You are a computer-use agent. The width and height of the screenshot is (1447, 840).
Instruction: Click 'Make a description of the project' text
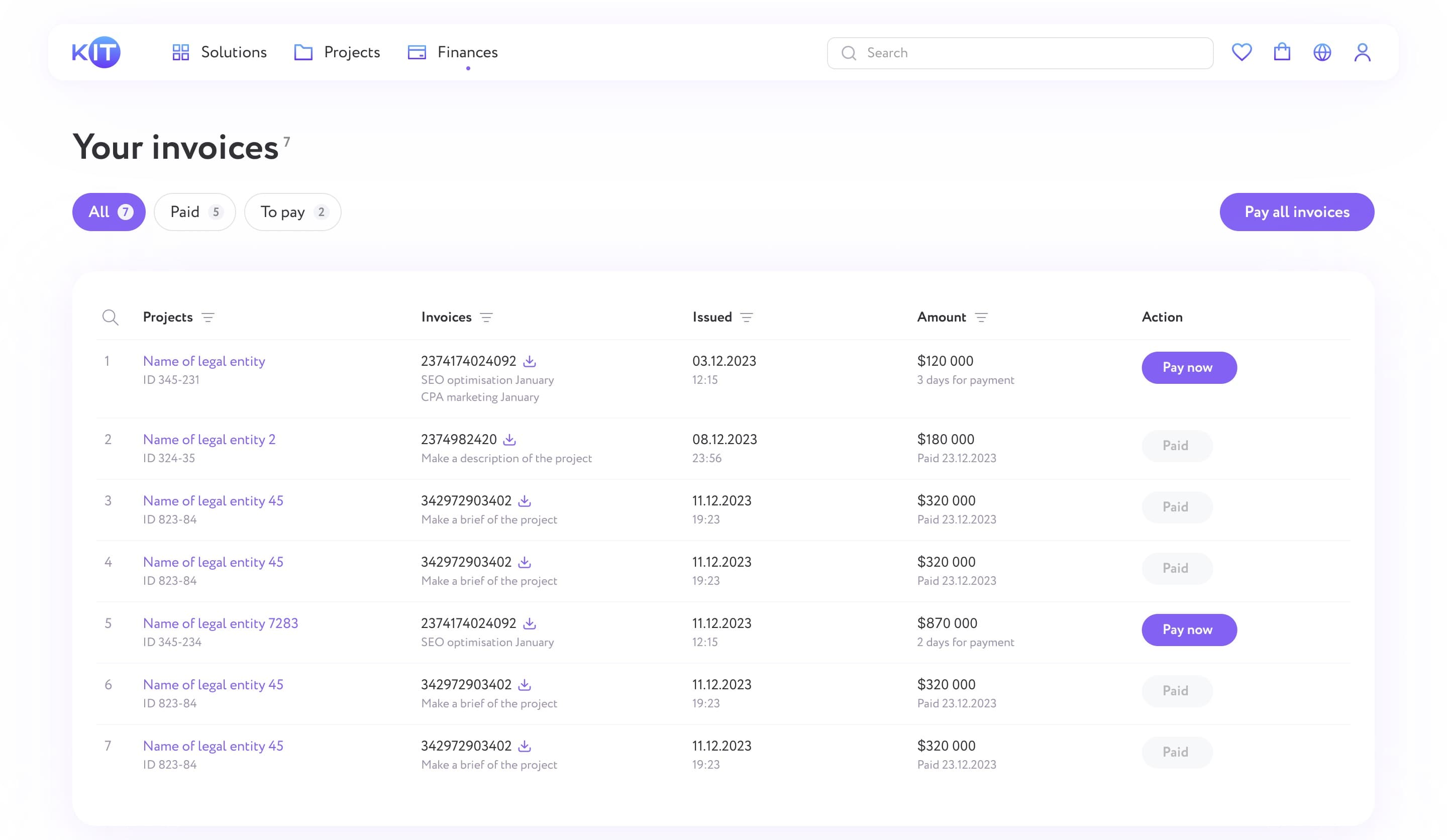pyautogui.click(x=506, y=458)
